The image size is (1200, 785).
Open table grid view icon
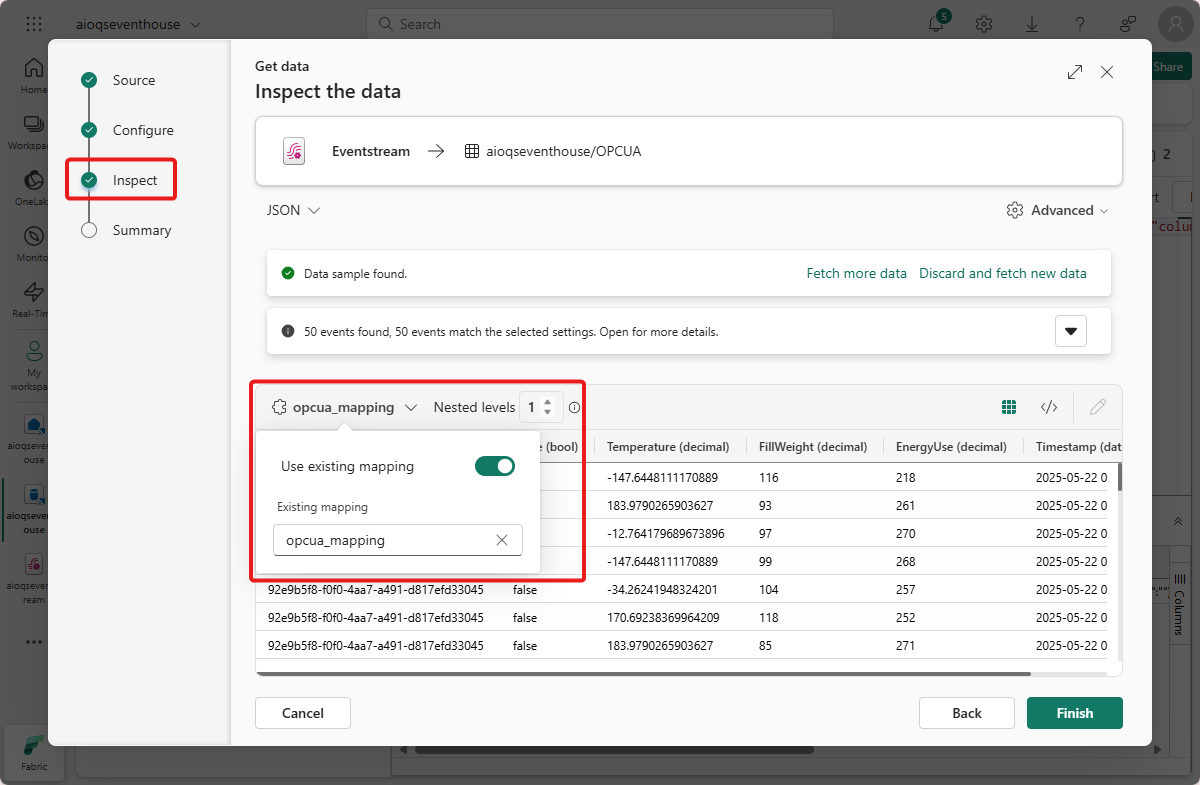[1009, 407]
